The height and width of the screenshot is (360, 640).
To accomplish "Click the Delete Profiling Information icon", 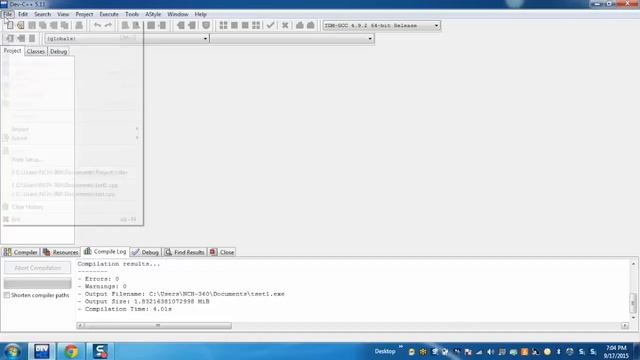I will tap(311, 25).
